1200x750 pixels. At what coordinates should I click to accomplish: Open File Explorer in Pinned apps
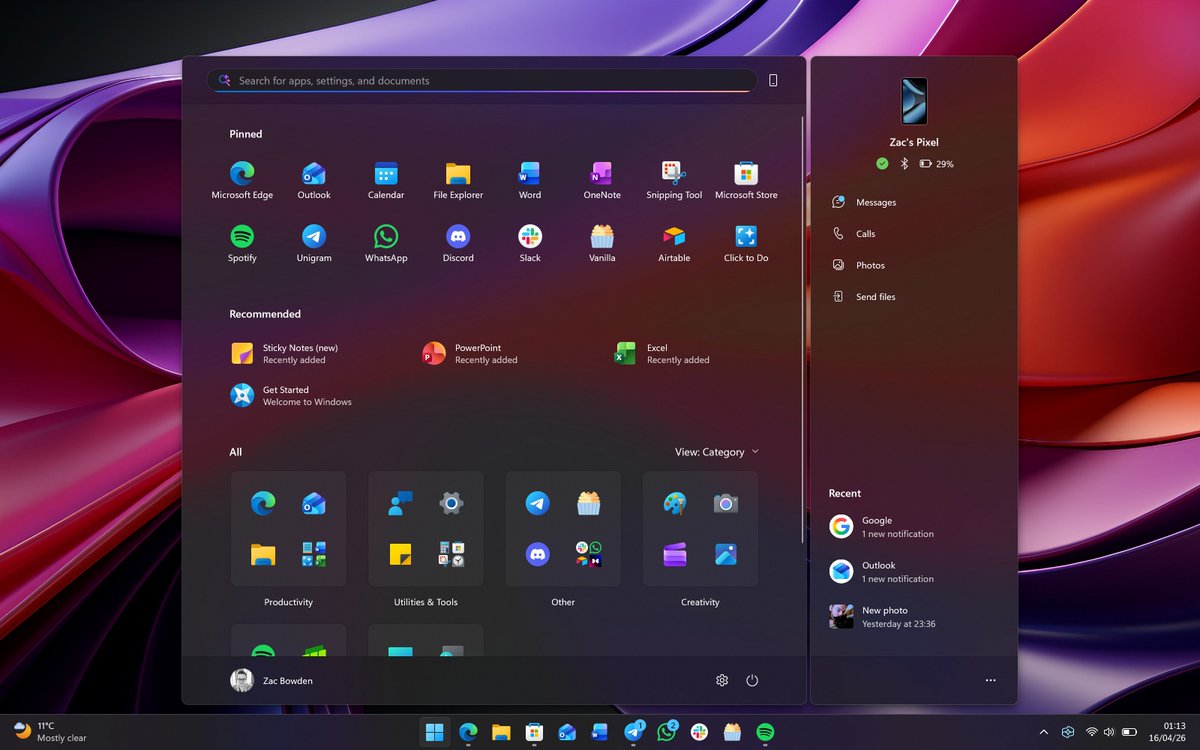(458, 180)
